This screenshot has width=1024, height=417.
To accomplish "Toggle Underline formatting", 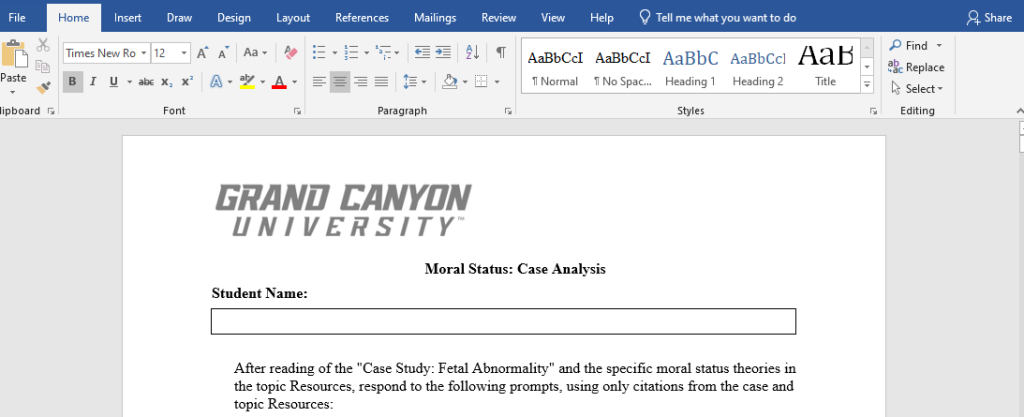I will tap(114, 82).
